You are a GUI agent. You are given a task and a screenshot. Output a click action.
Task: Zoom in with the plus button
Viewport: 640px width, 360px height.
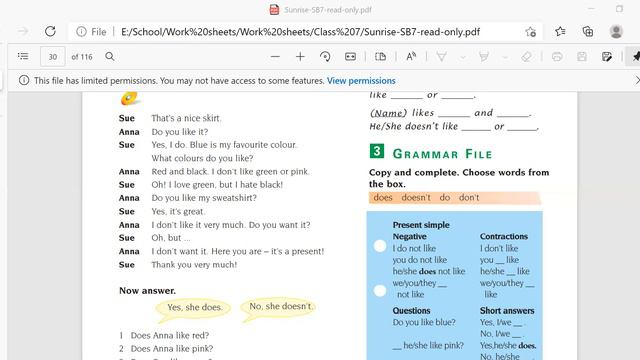coord(300,57)
